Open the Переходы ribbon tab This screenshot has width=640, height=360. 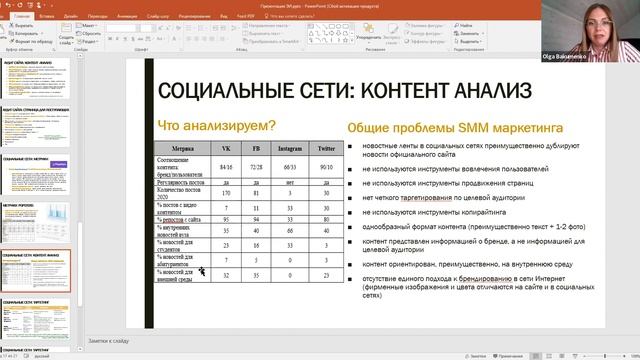(x=98, y=16)
